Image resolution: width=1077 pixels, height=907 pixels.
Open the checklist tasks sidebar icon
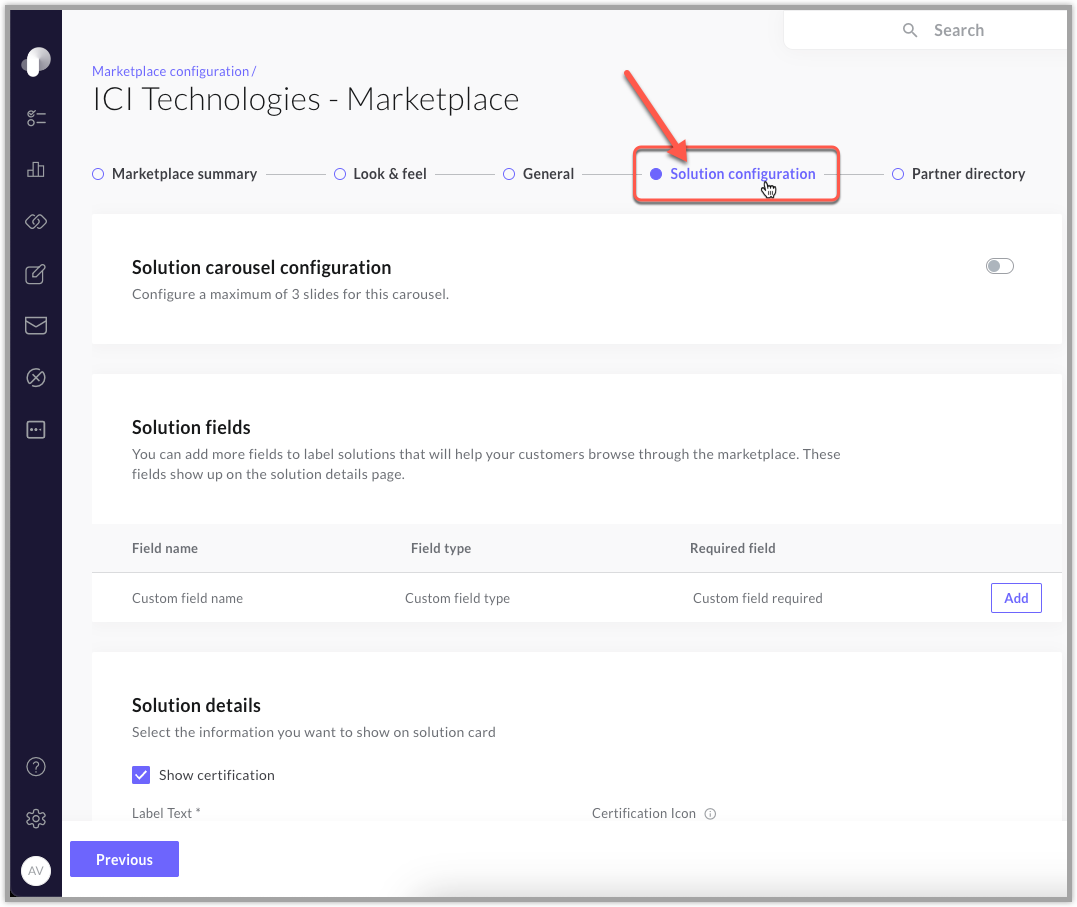pos(36,118)
